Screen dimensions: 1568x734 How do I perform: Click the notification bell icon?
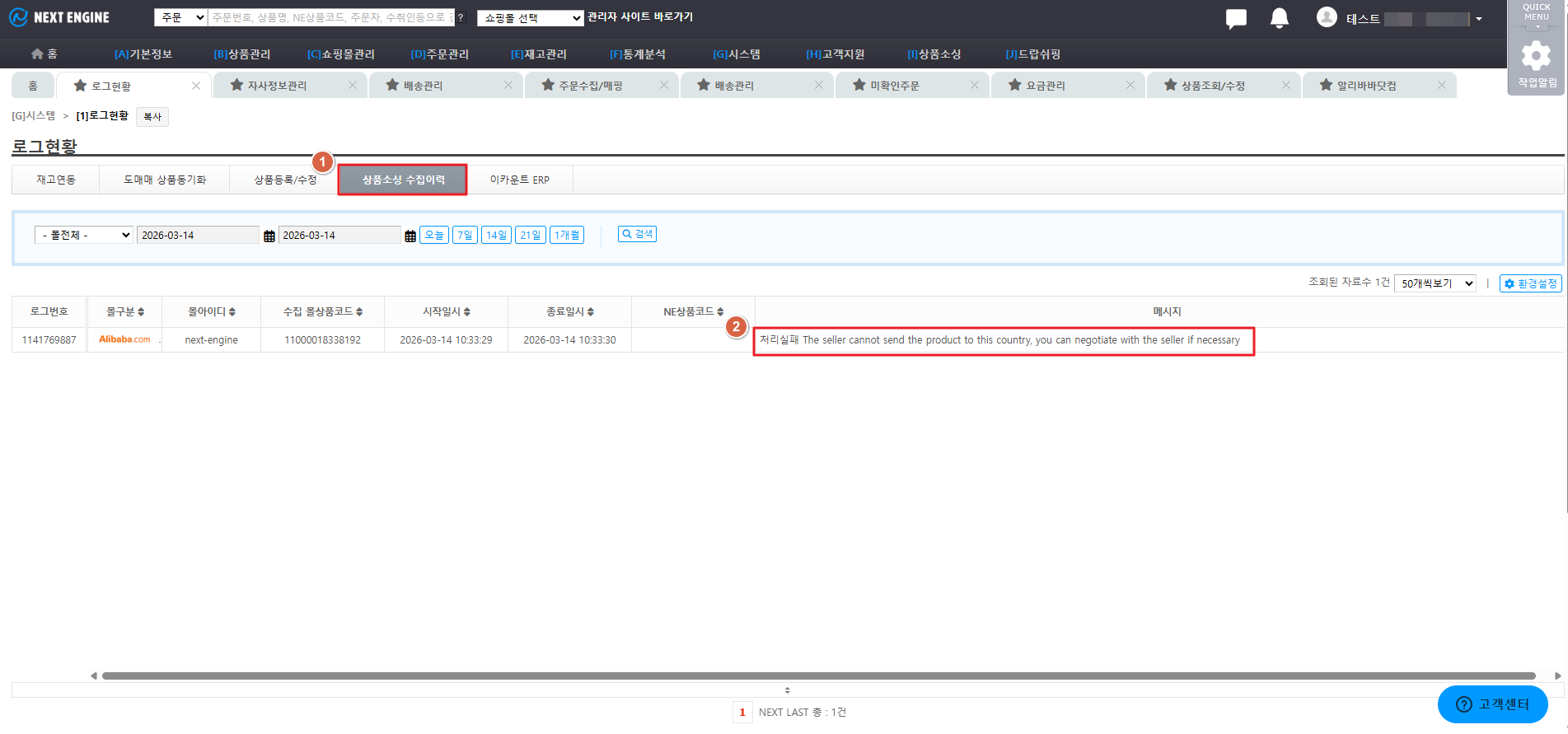pyautogui.click(x=1279, y=18)
